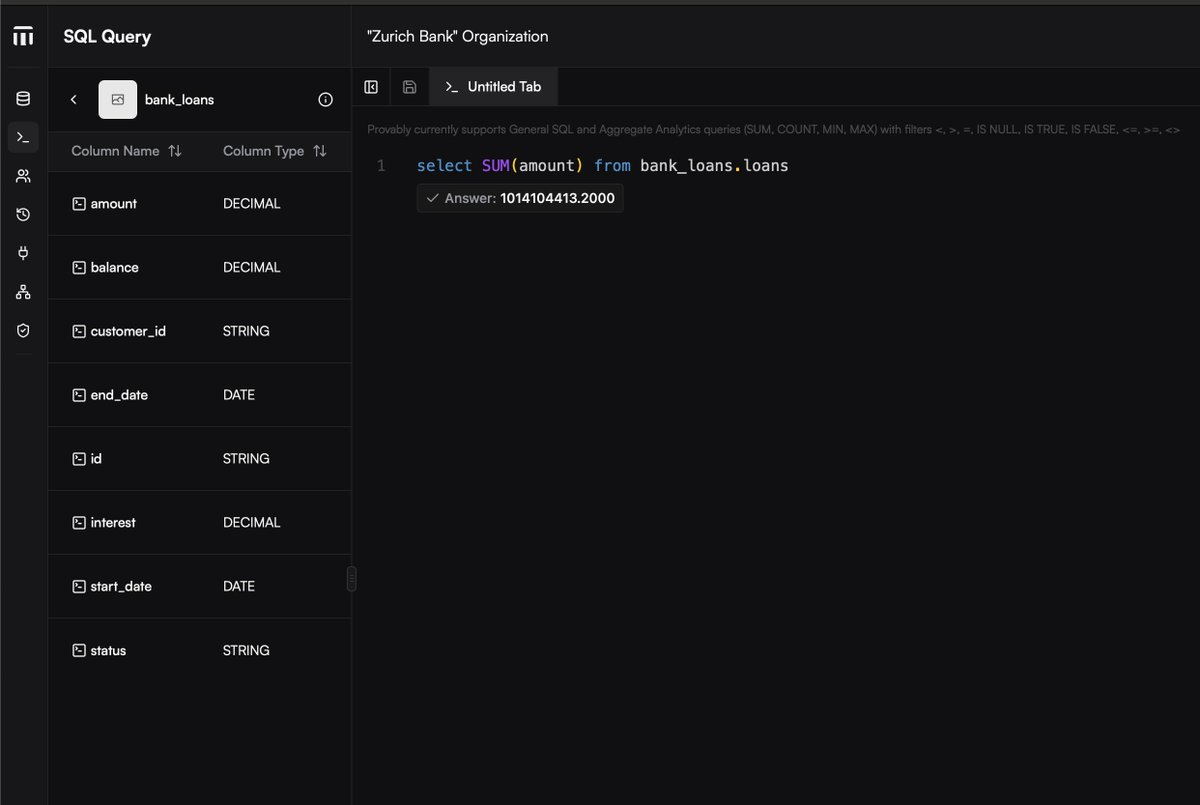Image resolution: width=1200 pixels, height=805 pixels.
Task: Open the plug integrations sidebar icon
Action: [x=23, y=253]
